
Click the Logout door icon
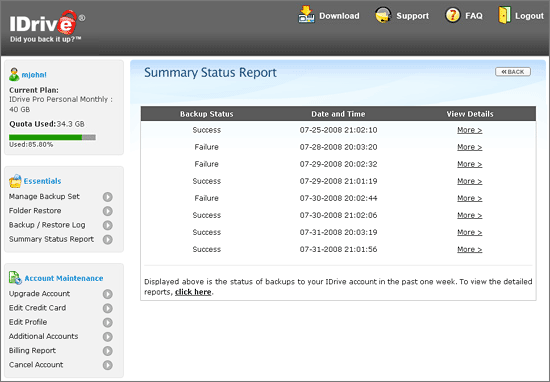pyautogui.click(x=504, y=15)
